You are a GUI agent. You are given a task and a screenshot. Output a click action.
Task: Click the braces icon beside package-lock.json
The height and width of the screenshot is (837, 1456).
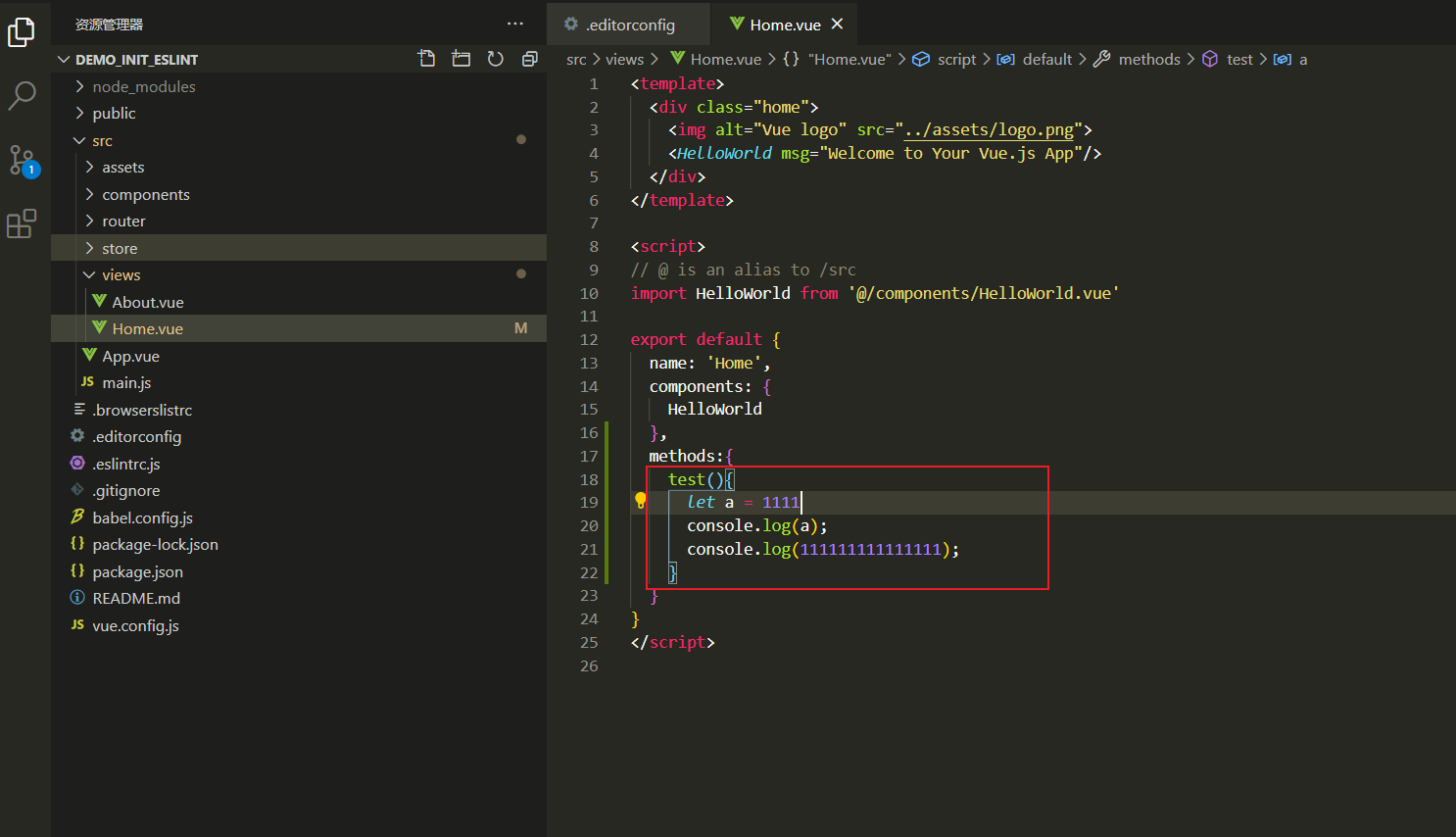[77, 543]
